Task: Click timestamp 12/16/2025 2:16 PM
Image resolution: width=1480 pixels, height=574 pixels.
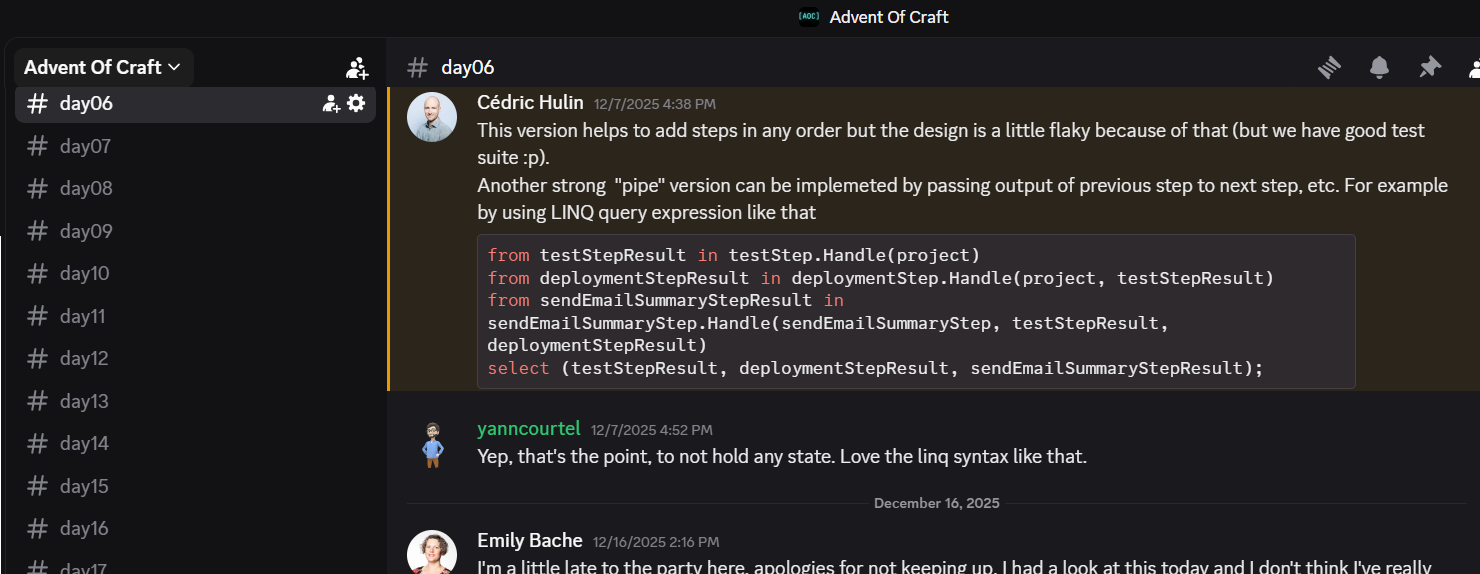Action: (x=656, y=542)
